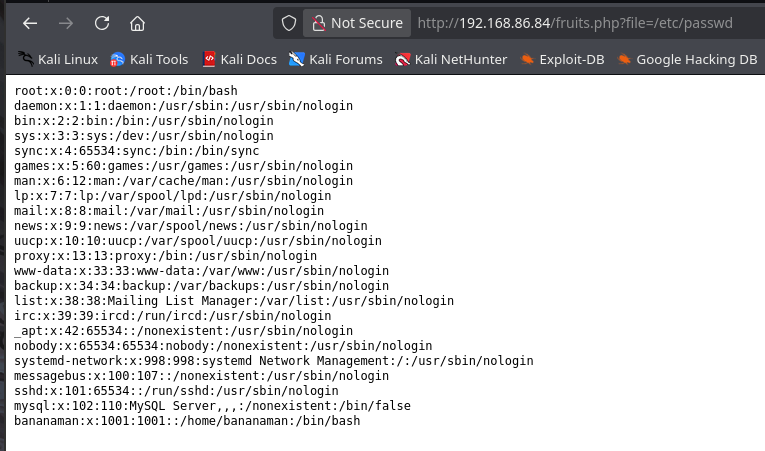Open the Kali Tools bookmark
The width and height of the screenshot is (765, 451).
pos(149,60)
